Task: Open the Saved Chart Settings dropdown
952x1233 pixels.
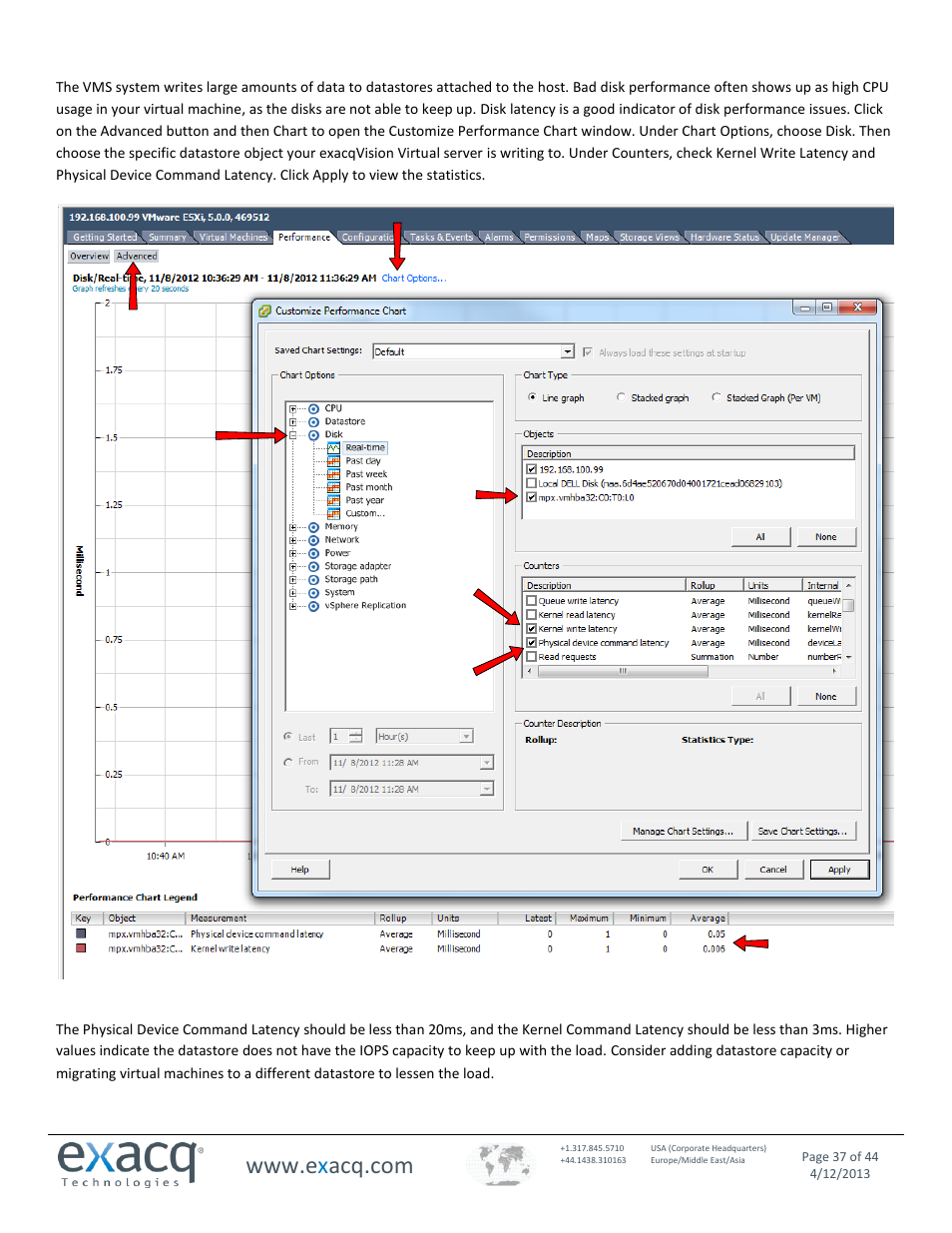Action: pyautogui.click(x=568, y=351)
